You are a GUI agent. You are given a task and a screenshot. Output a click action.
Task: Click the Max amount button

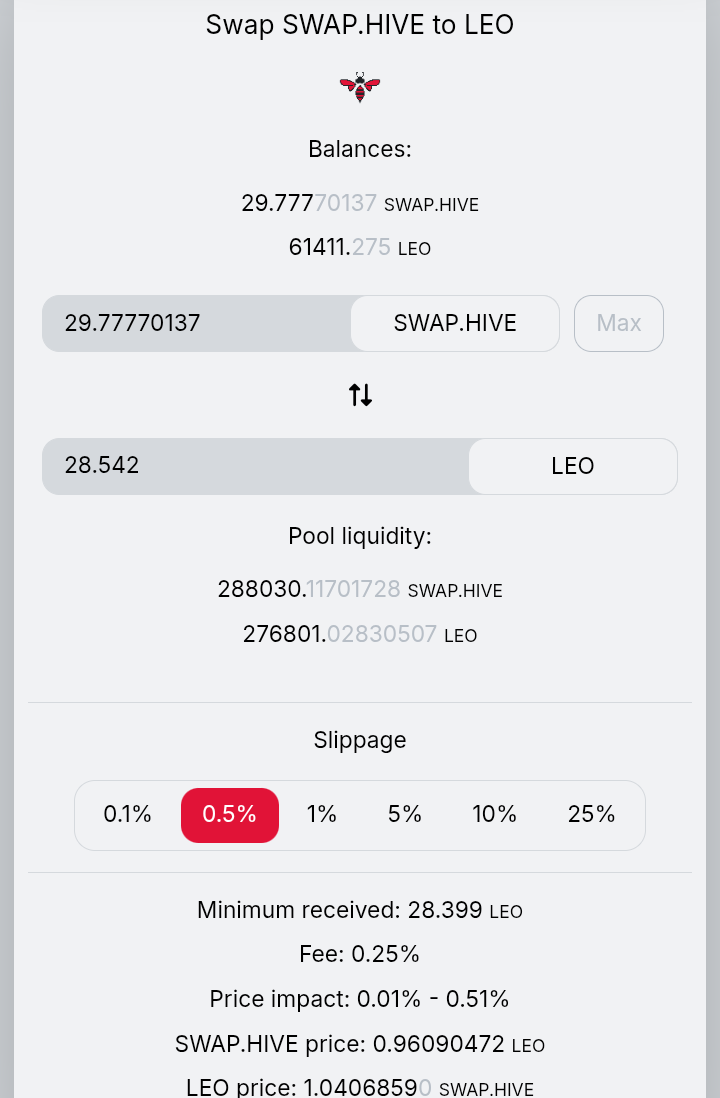pyautogui.click(x=618, y=323)
